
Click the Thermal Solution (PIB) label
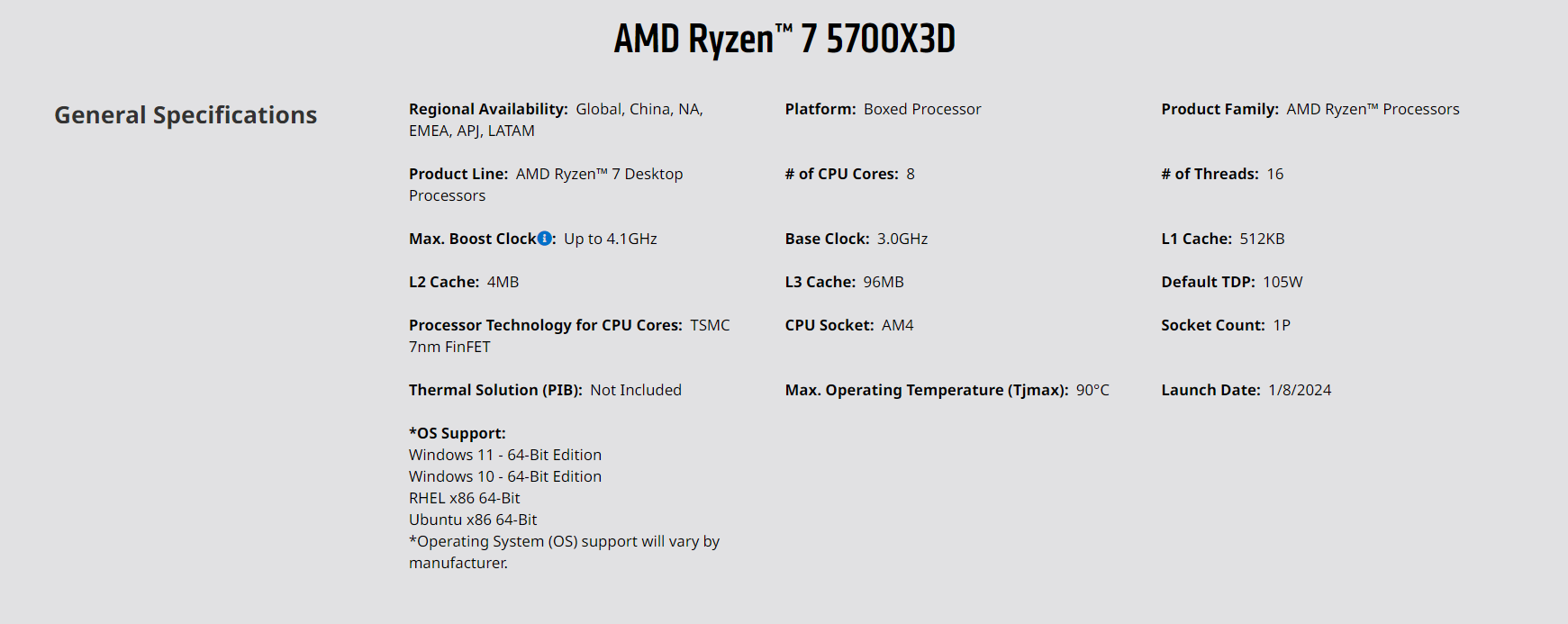click(495, 390)
